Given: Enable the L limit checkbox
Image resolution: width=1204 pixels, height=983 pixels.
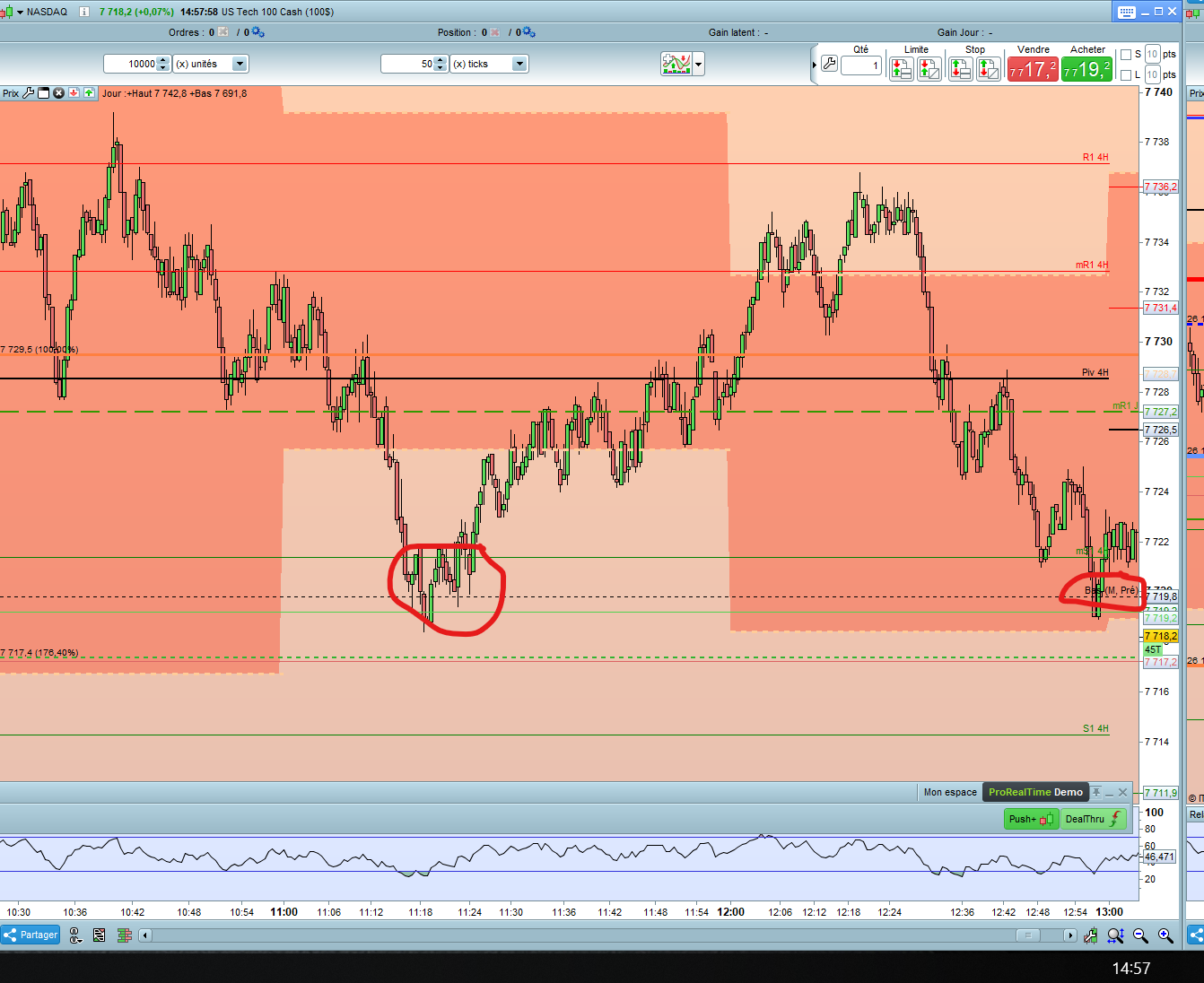Looking at the screenshot, I should pyautogui.click(x=1126, y=75).
